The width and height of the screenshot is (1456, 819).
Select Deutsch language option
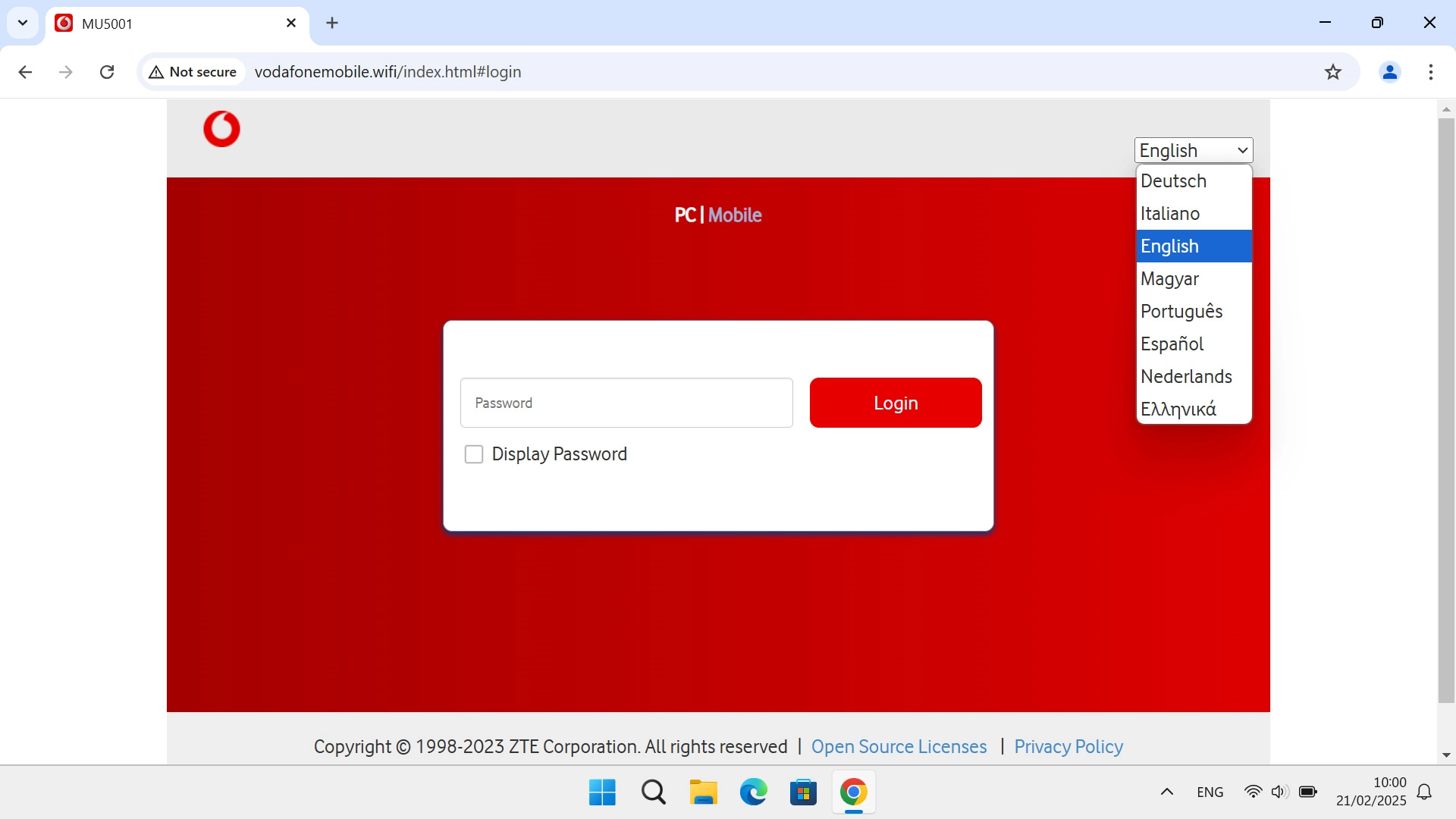1173,181
